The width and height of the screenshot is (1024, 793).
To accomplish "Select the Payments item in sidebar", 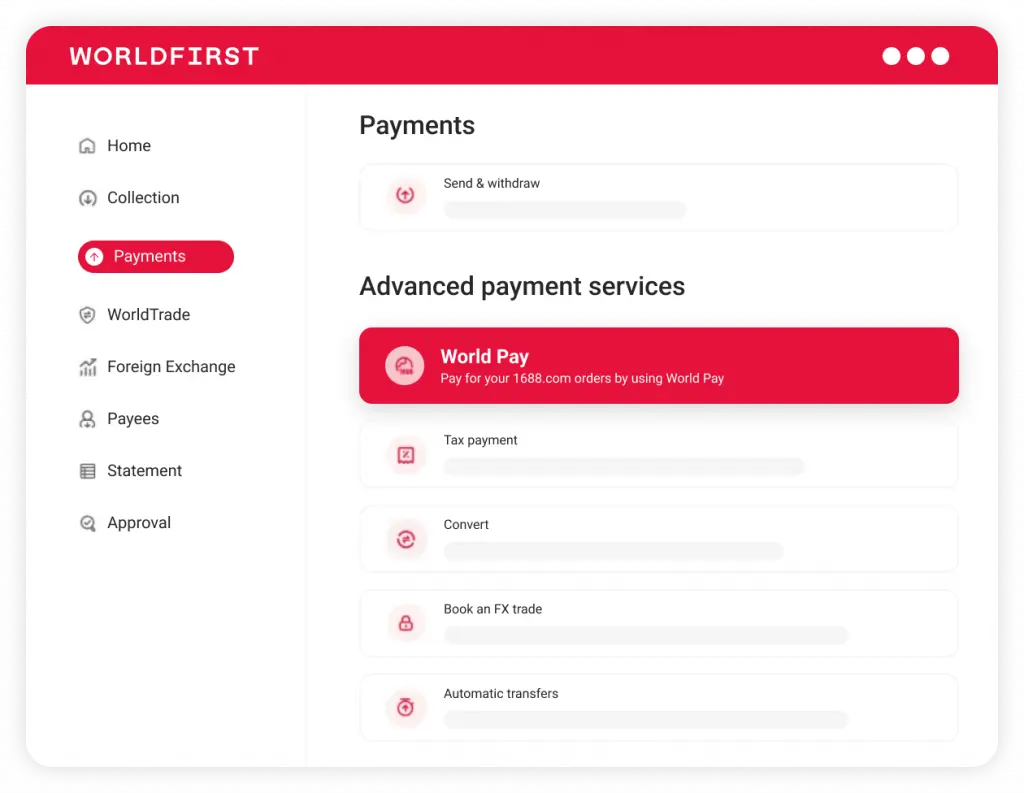I will point(156,257).
